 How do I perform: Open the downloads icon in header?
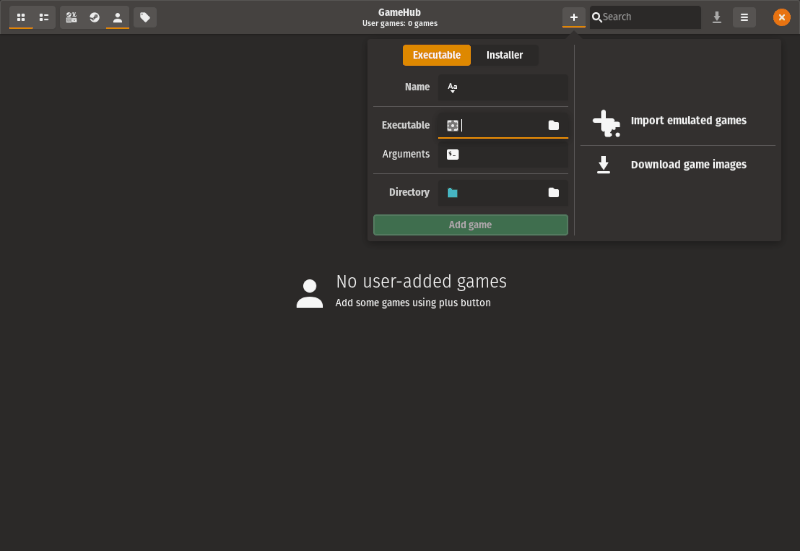point(717,17)
